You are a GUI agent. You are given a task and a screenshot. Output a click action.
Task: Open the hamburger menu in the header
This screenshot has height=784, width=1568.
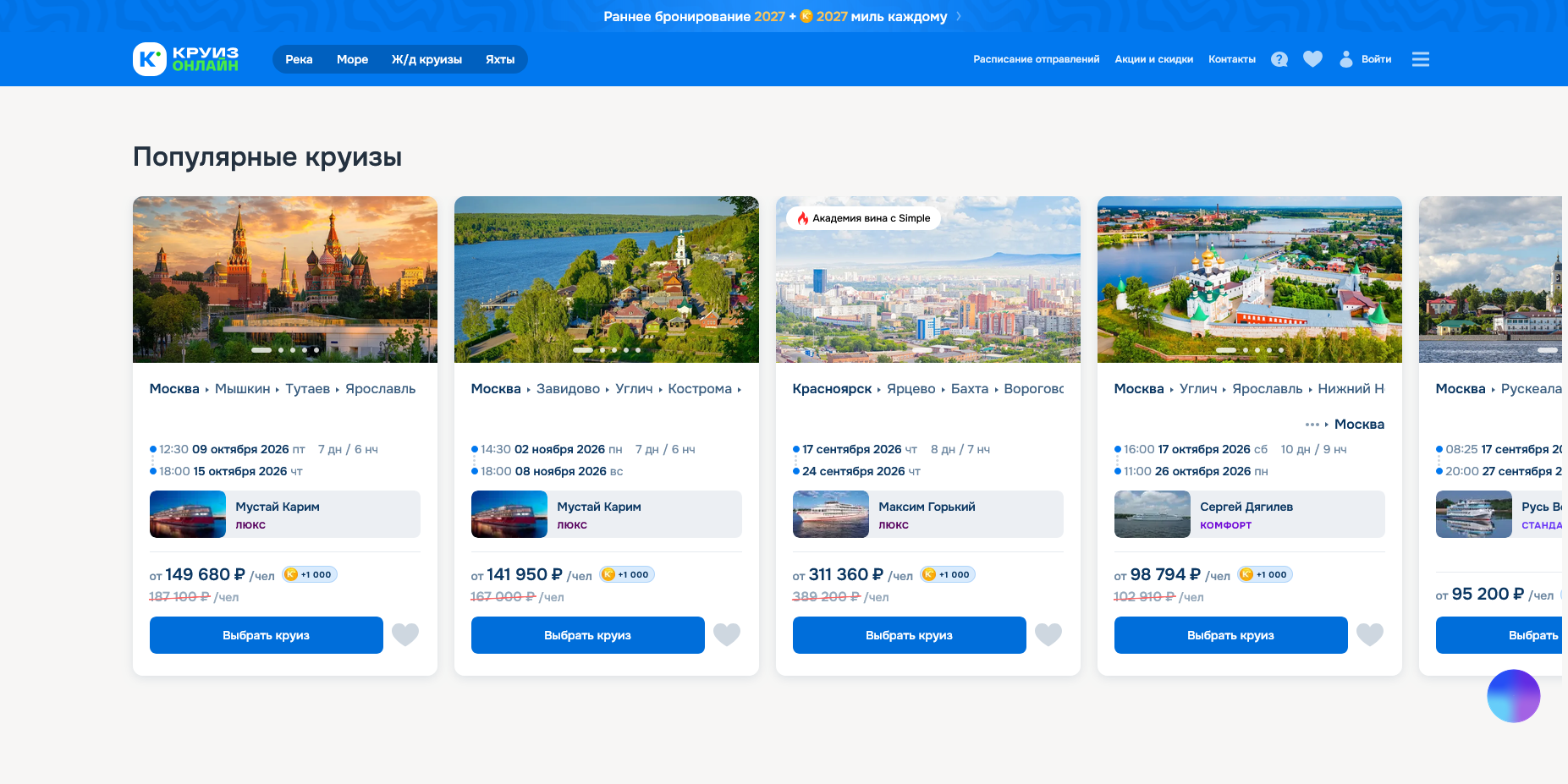click(1421, 59)
